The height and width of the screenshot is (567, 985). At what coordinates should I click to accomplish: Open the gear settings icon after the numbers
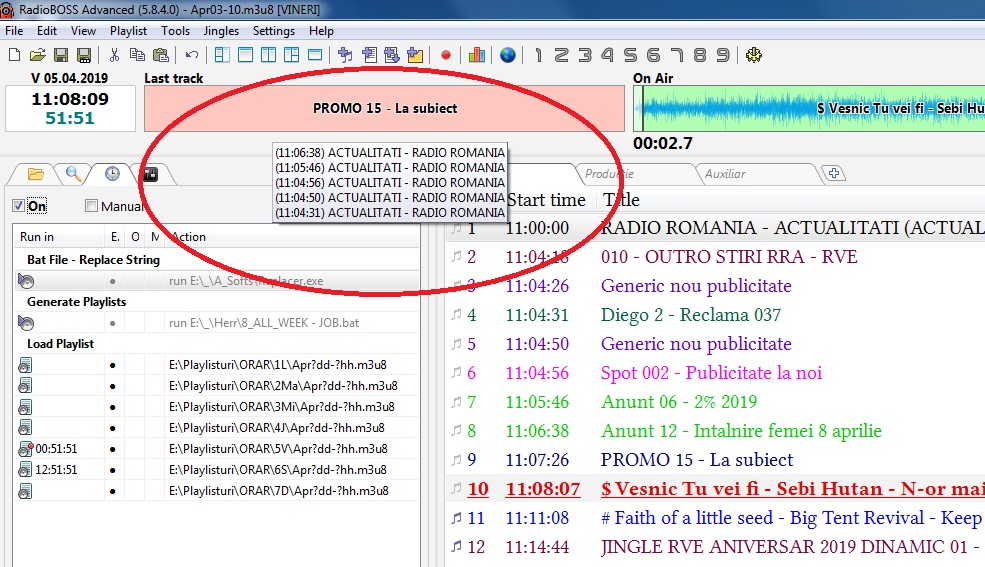[754, 55]
